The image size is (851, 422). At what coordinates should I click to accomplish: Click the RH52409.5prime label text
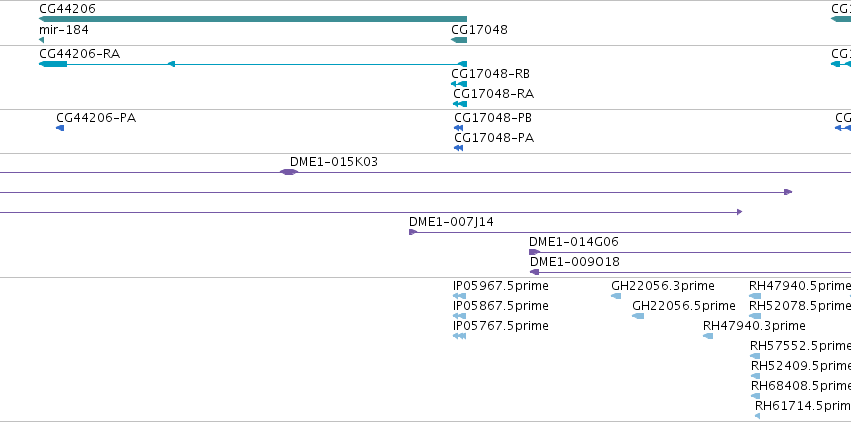801,366
